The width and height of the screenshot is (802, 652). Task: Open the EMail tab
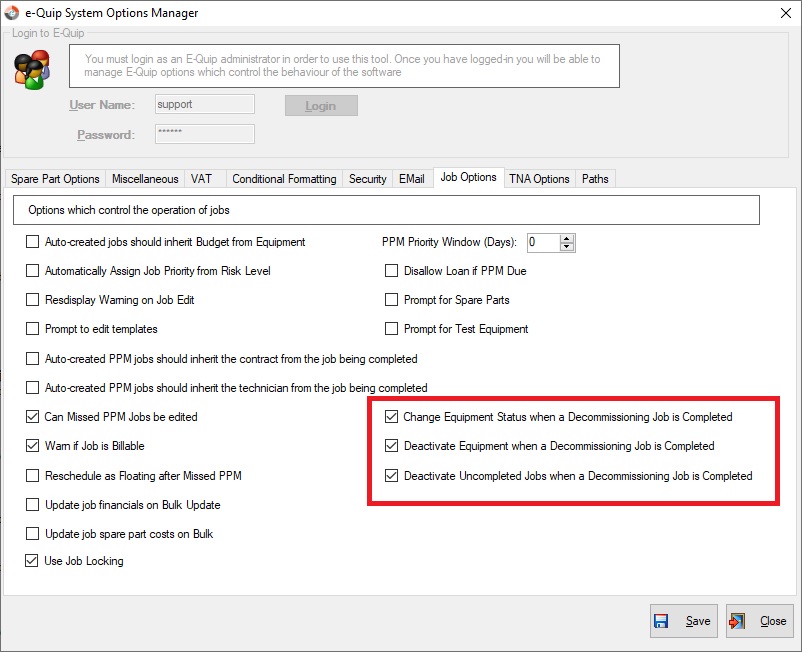pyautogui.click(x=412, y=179)
